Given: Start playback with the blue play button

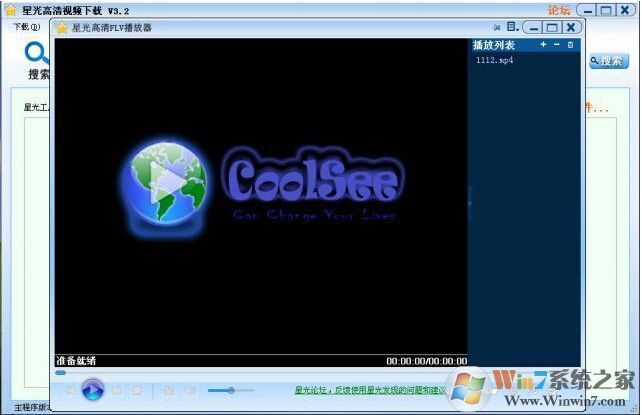Looking at the screenshot, I should point(93,390).
